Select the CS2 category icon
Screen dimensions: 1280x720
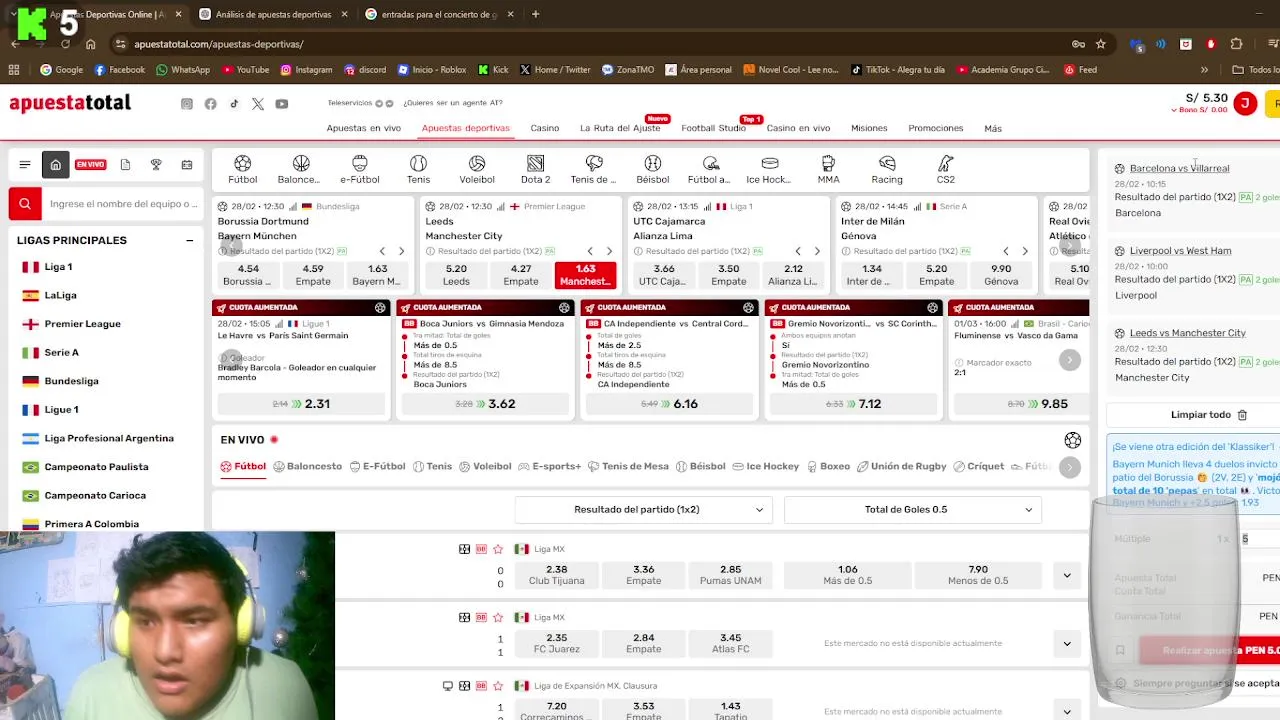(945, 169)
